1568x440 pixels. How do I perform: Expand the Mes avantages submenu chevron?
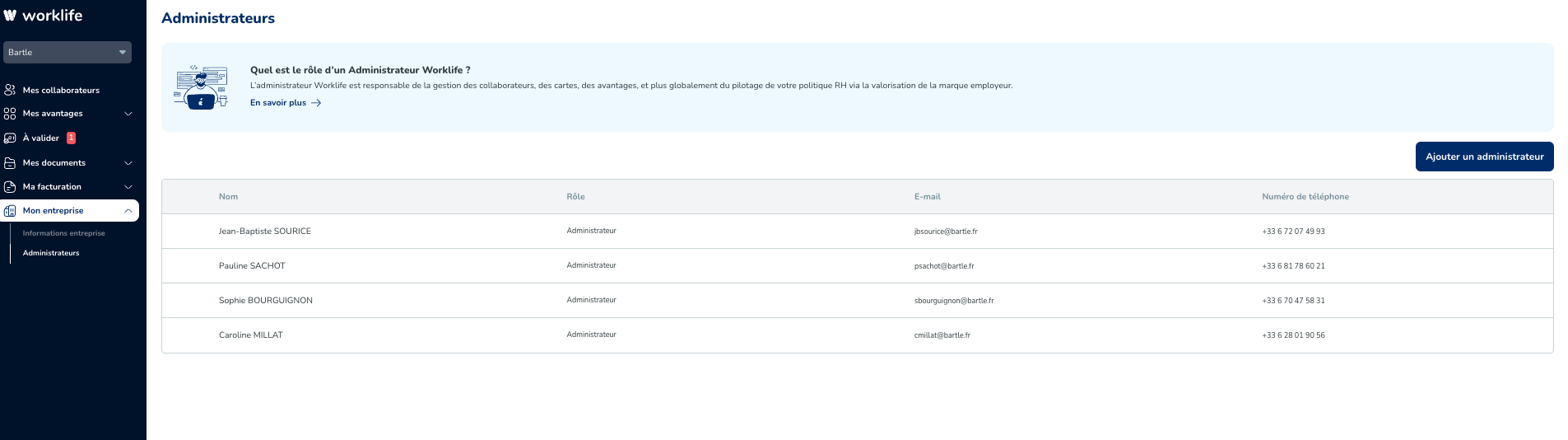128,114
